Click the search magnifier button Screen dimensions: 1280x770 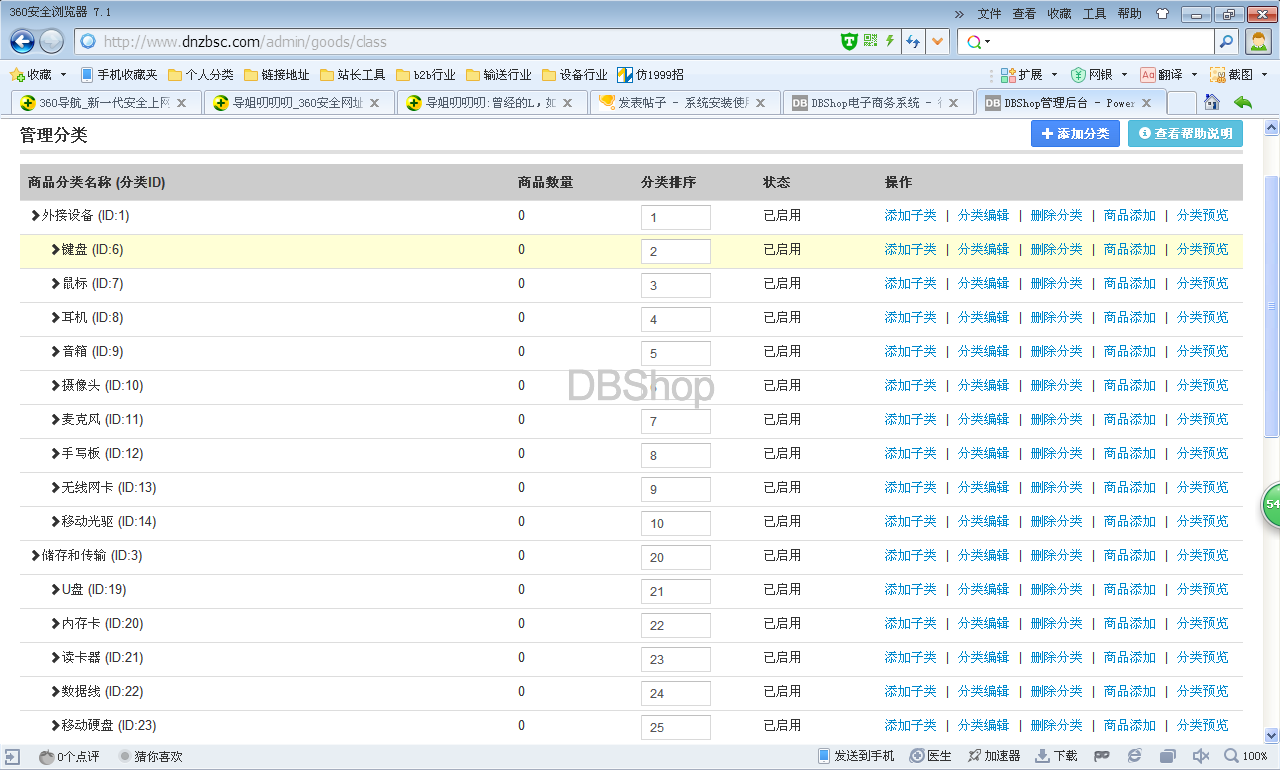pos(1227,41)
